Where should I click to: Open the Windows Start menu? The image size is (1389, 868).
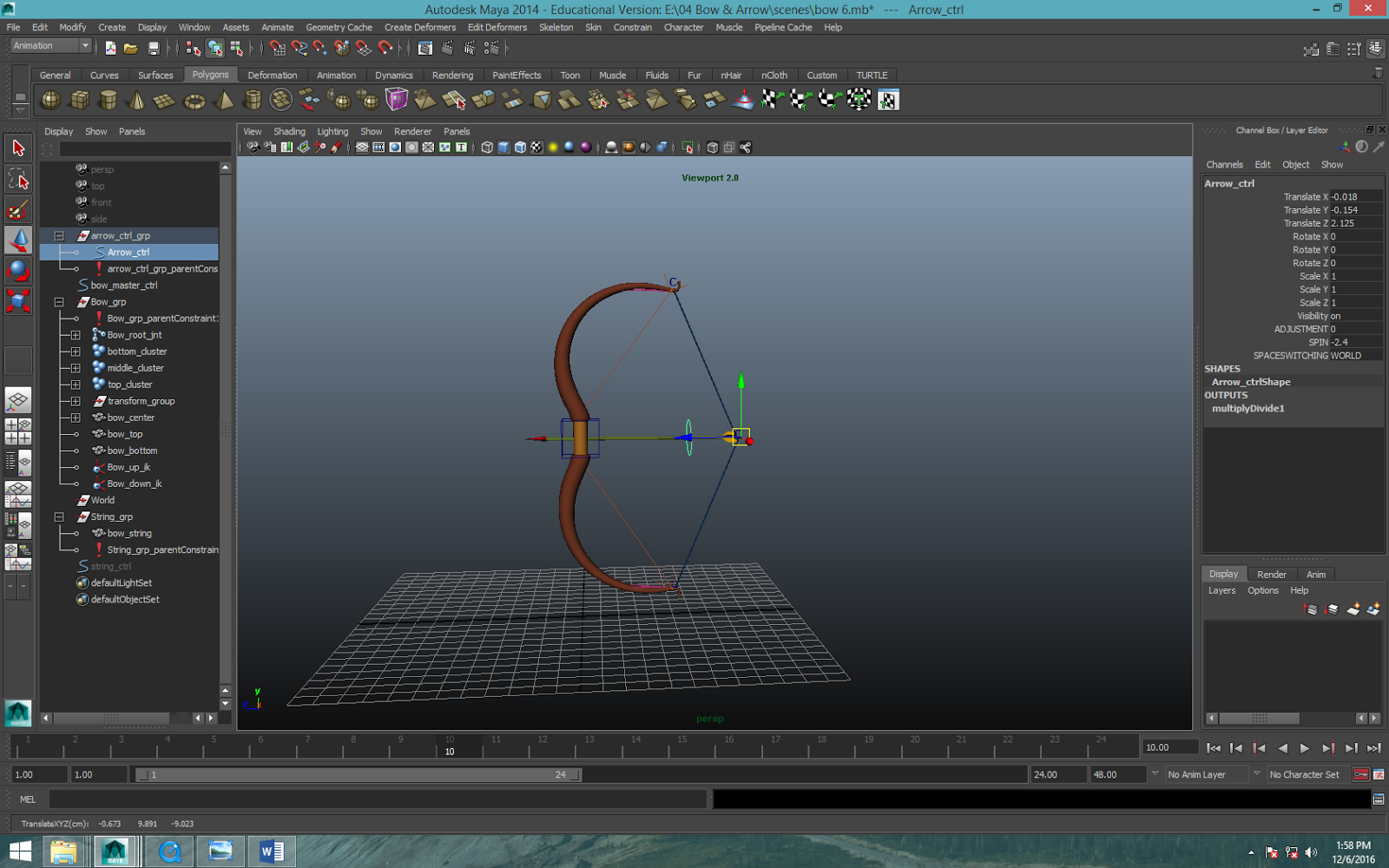19,852
